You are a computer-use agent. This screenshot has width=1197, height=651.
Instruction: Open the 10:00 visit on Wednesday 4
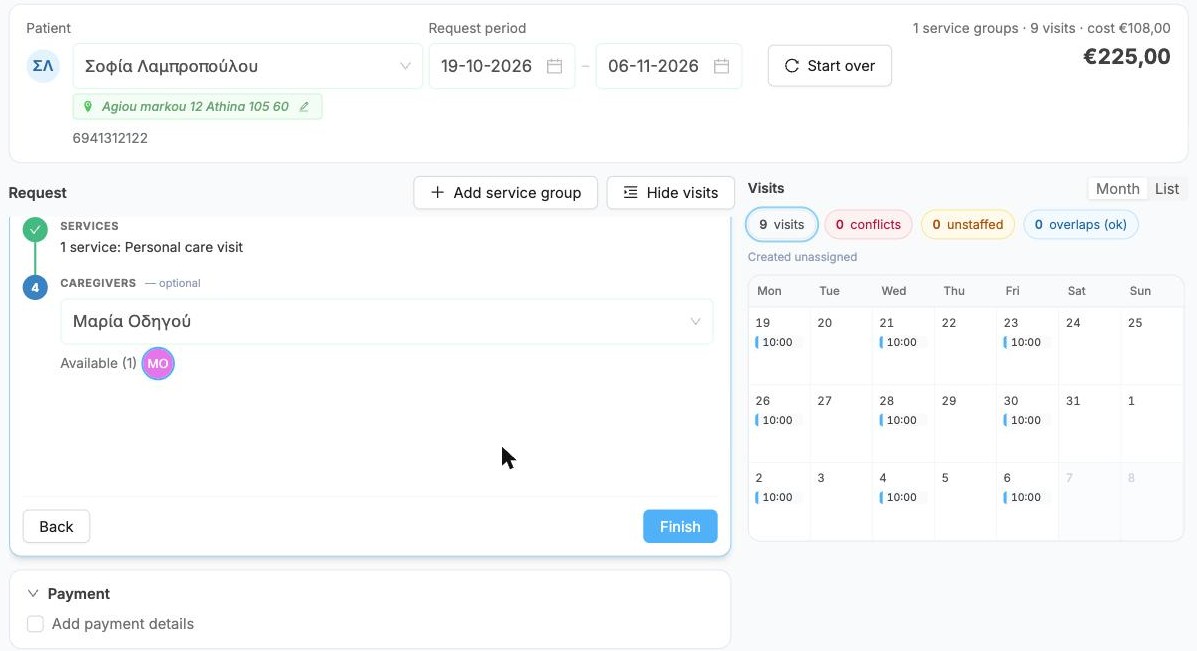pos(901,498)
